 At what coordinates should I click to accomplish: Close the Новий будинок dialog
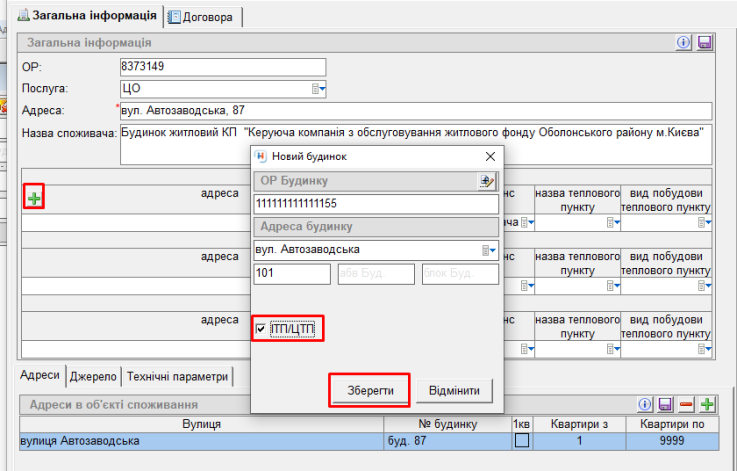490,157
